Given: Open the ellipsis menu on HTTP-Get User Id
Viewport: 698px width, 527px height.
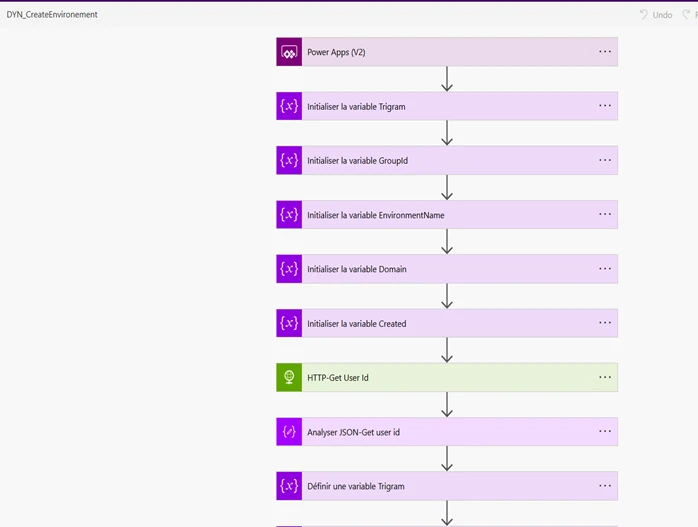Looking at the screenshot, I should coord(605,377).
